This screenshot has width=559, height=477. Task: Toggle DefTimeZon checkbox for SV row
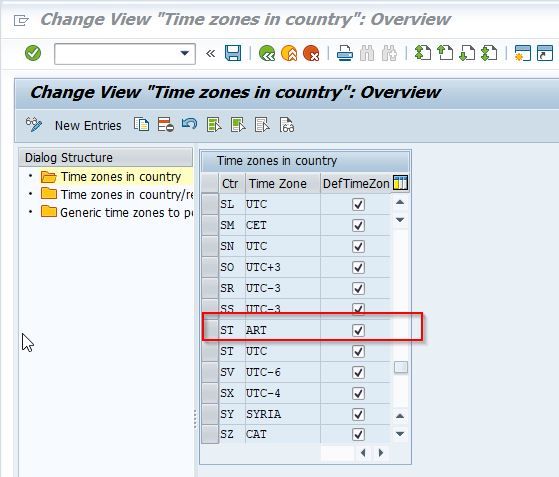358,373
